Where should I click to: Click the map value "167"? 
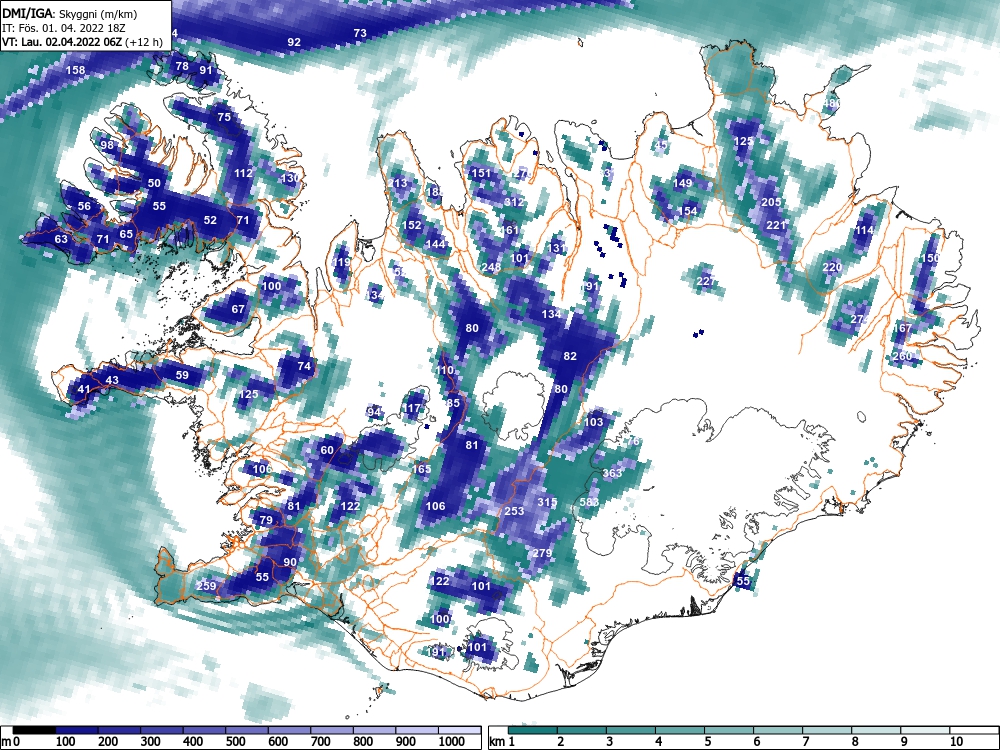[x=902, y=328]
